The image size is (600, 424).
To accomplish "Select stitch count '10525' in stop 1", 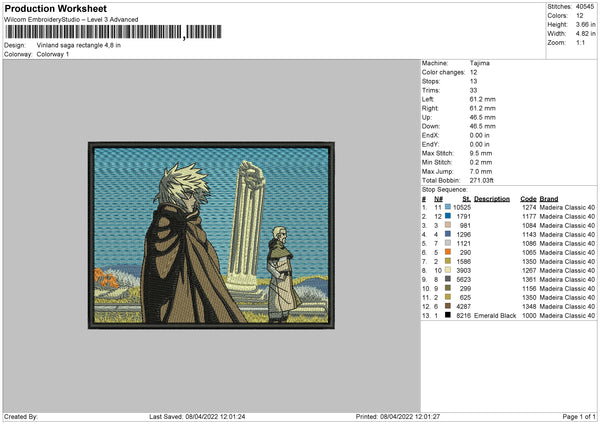I will pyautogui.click(x=462, y=207).
